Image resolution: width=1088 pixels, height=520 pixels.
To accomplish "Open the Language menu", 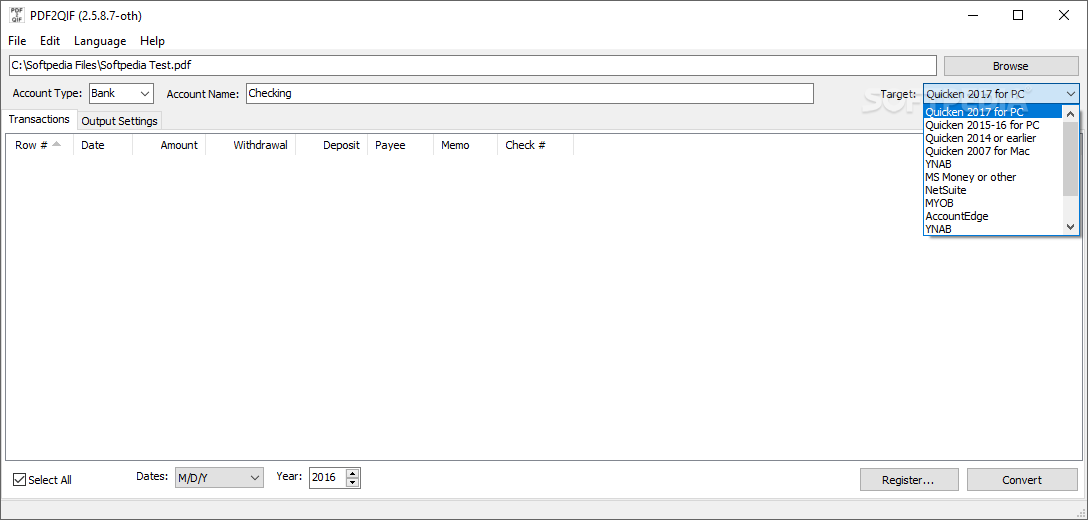I will (x=100, y=41).
